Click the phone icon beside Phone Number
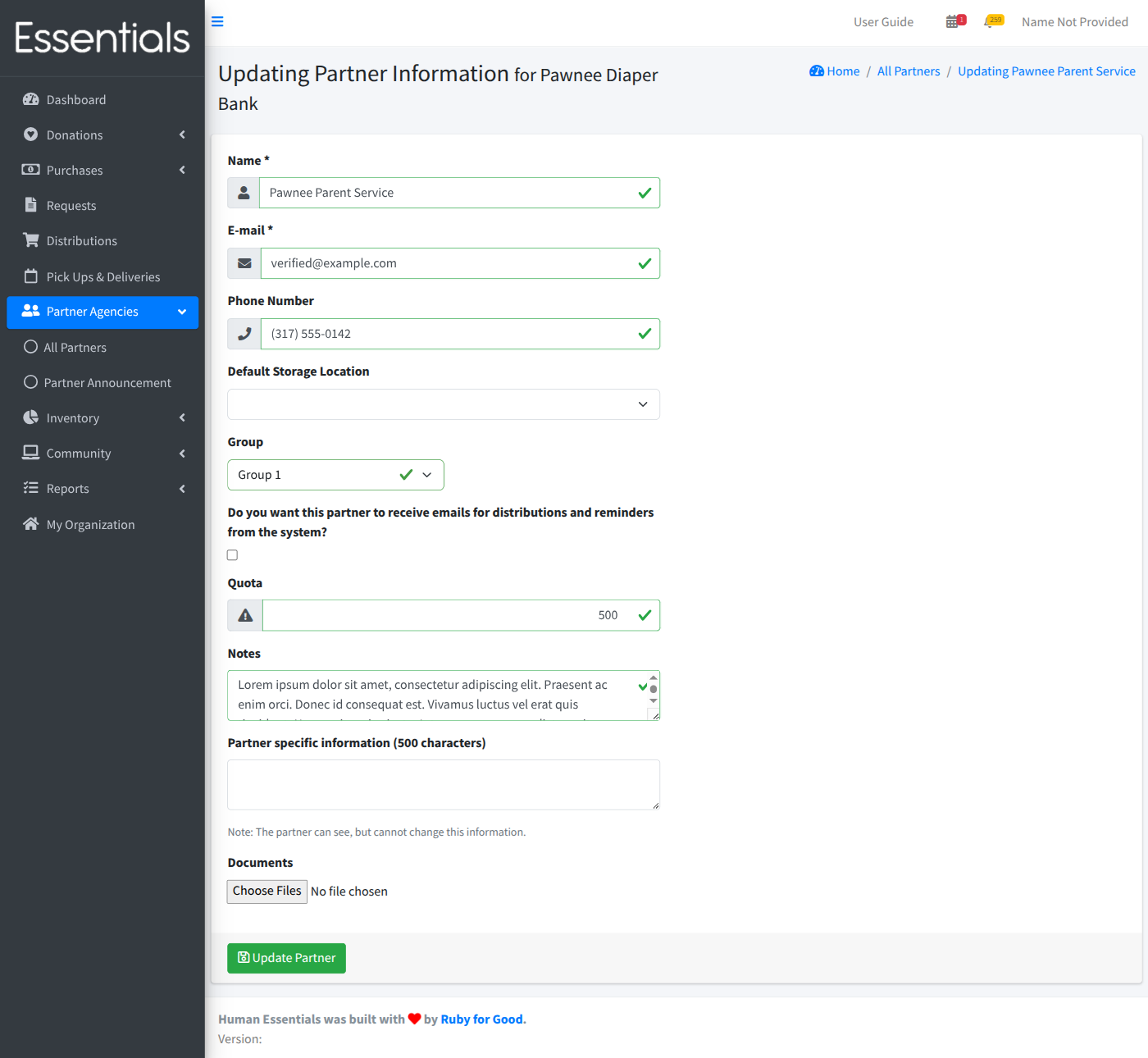 tap(244, 334)
